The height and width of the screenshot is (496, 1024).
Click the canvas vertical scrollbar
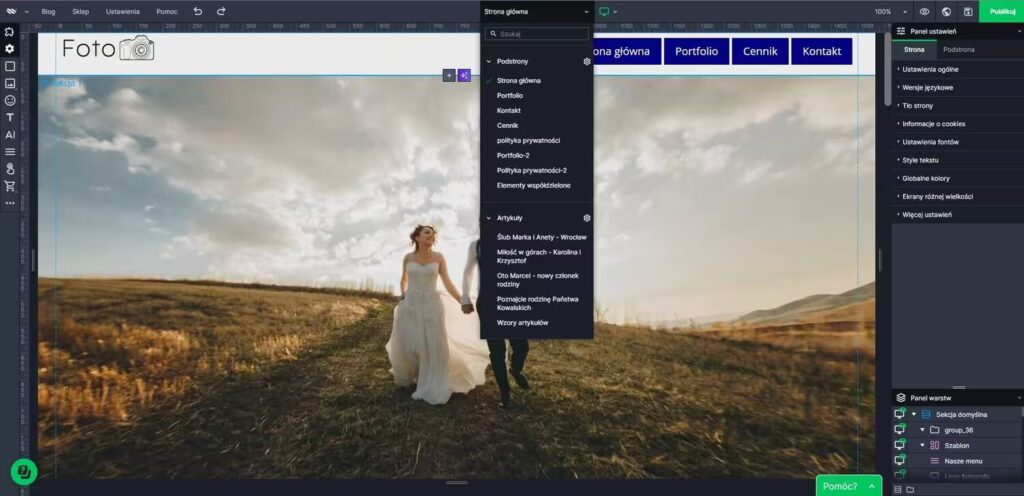click(x=887, y=70)
